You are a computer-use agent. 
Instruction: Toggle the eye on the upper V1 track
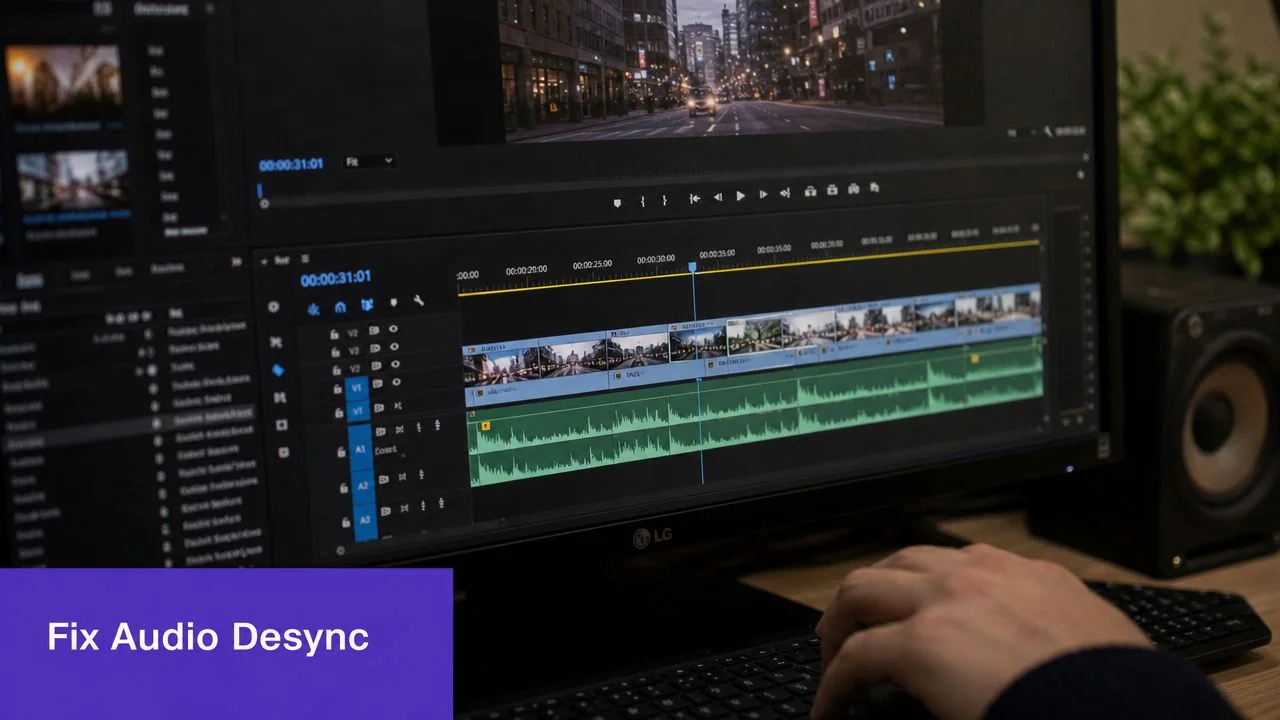point(396,383)
